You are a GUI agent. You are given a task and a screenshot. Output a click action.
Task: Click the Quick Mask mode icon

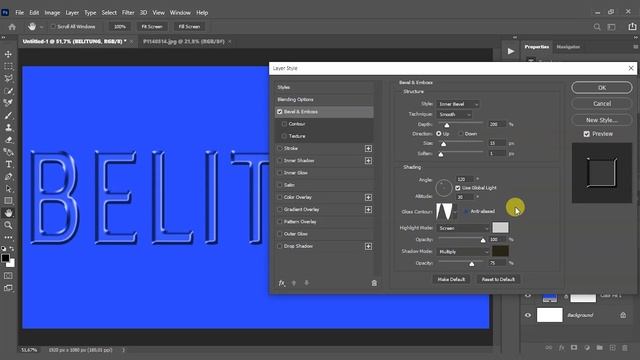(x=8, y=276)
